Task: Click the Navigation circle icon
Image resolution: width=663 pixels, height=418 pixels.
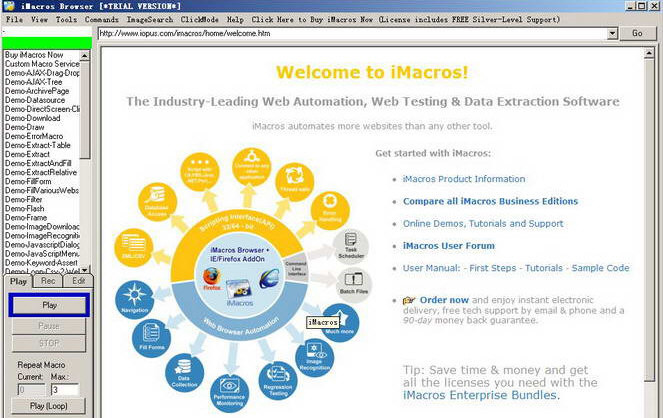Action: pyautogui.click(x=134, y=299)
